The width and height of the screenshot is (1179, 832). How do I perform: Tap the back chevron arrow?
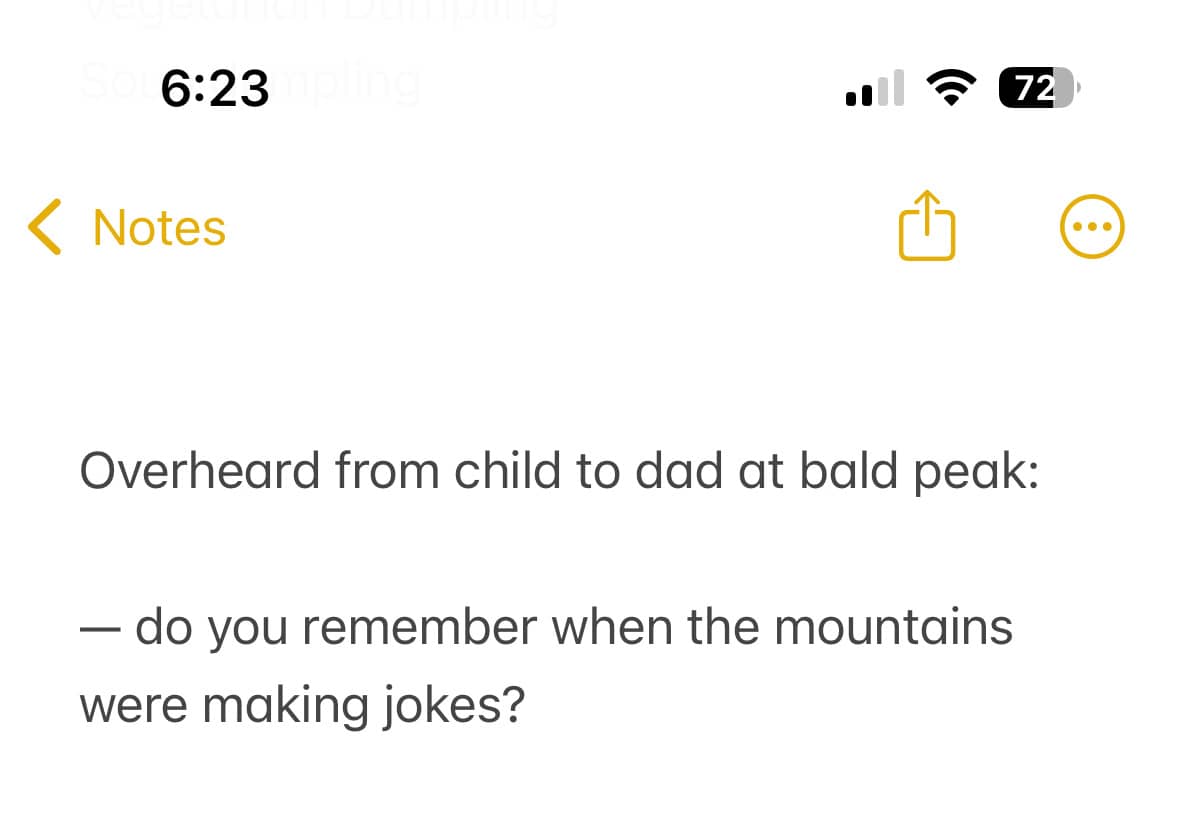pyautogui.click(x=44, y=227)
